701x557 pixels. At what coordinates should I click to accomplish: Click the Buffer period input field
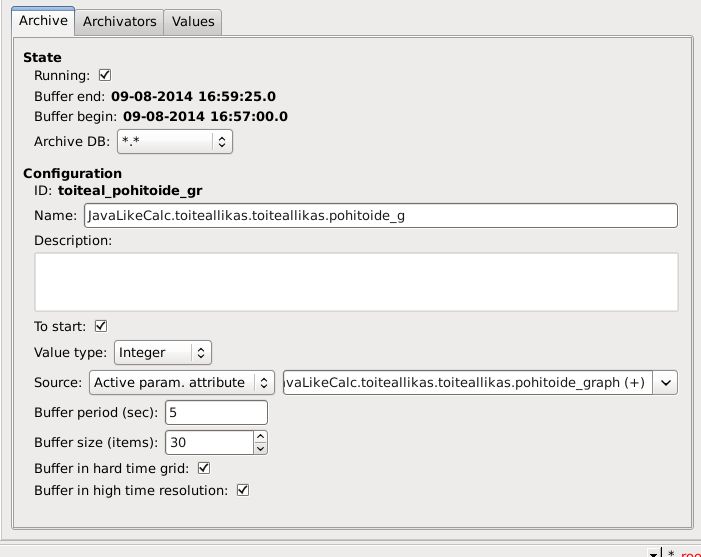(216, 412)
